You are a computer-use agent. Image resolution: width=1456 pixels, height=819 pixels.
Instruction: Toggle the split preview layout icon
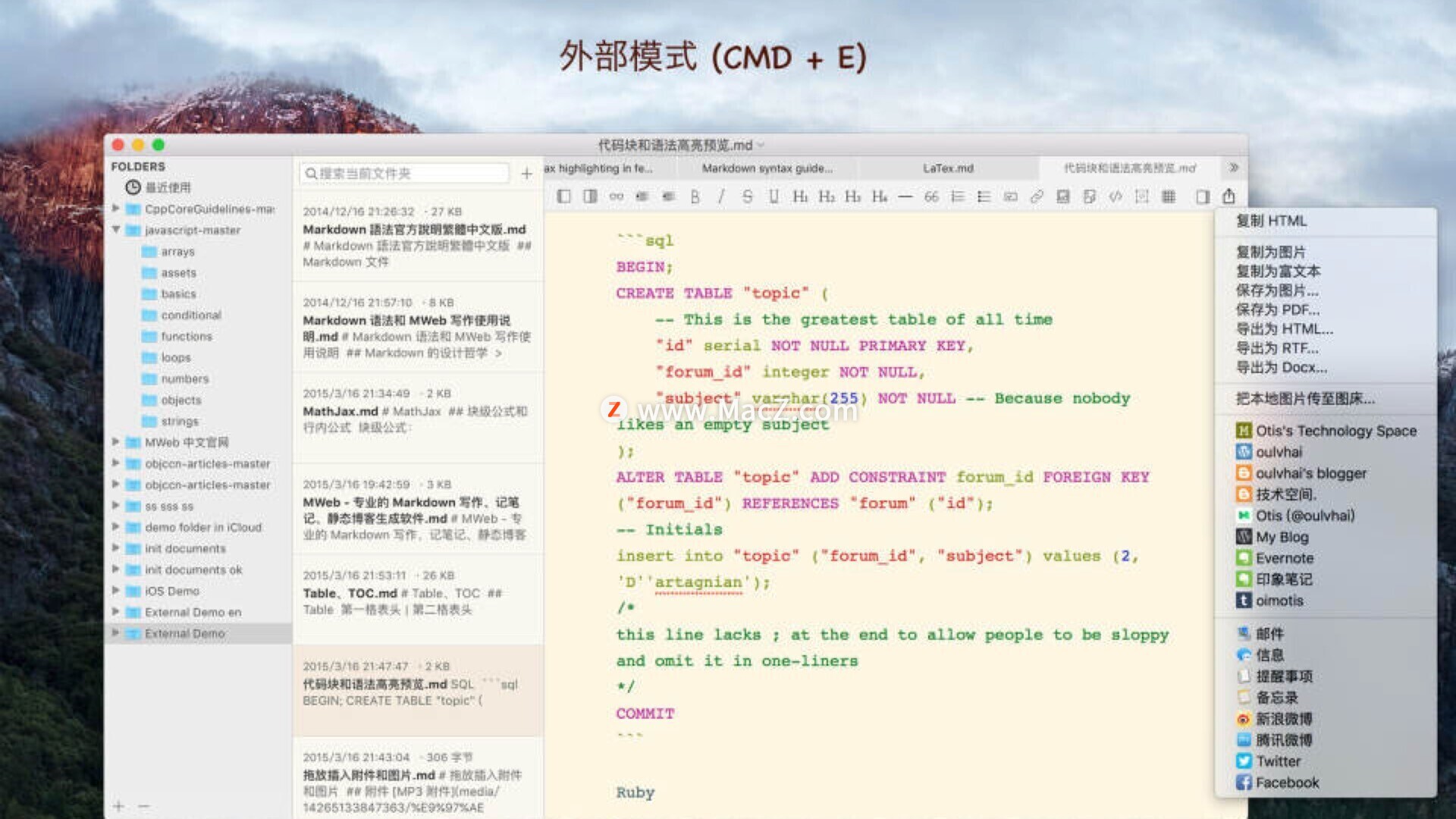(590, 196)
